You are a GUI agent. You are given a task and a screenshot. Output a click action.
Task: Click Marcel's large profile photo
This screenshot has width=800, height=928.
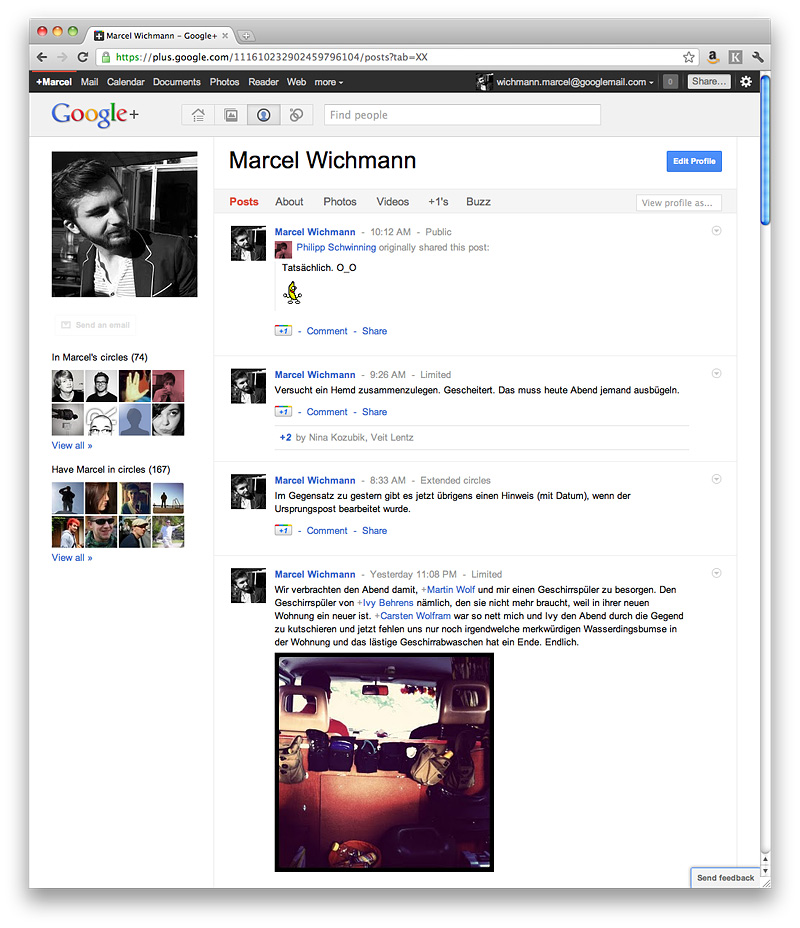click(124, 224)
